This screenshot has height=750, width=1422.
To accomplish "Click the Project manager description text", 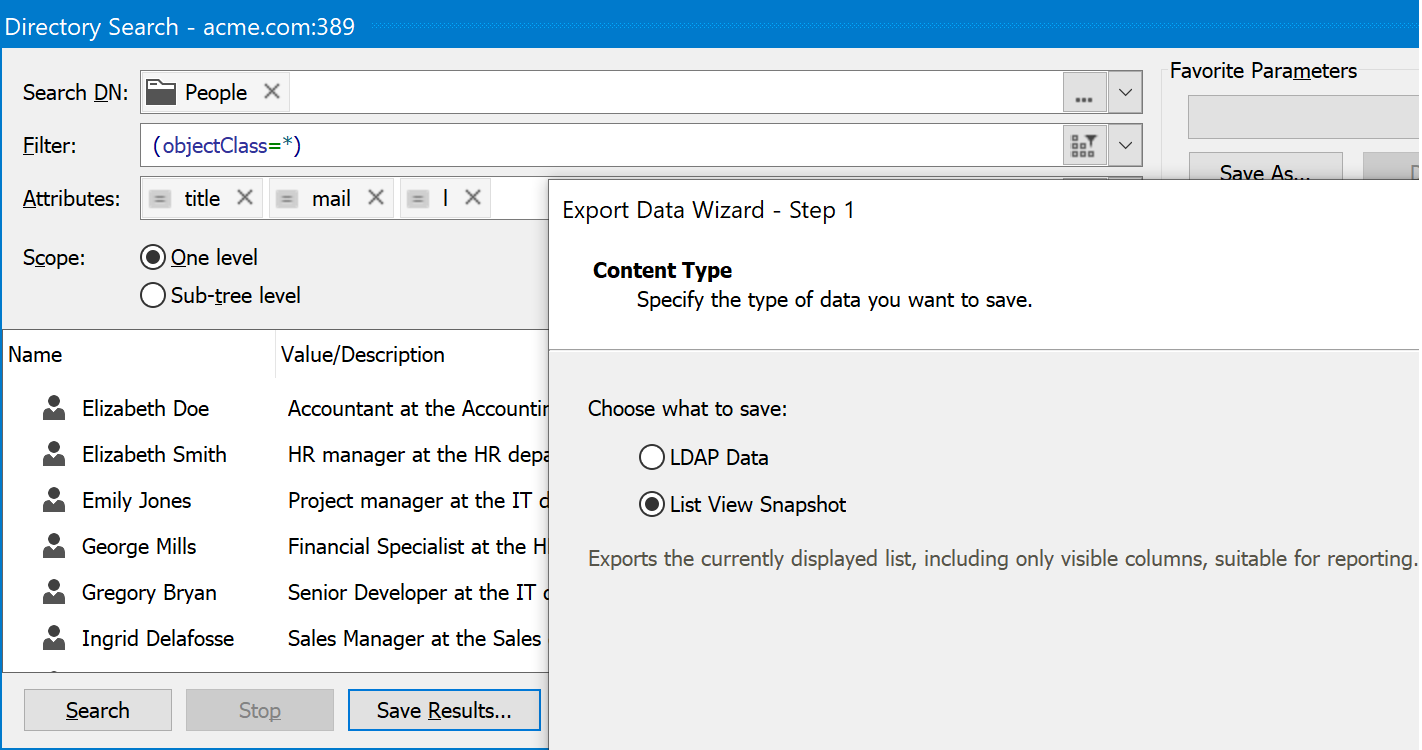I will pos(418,500).
